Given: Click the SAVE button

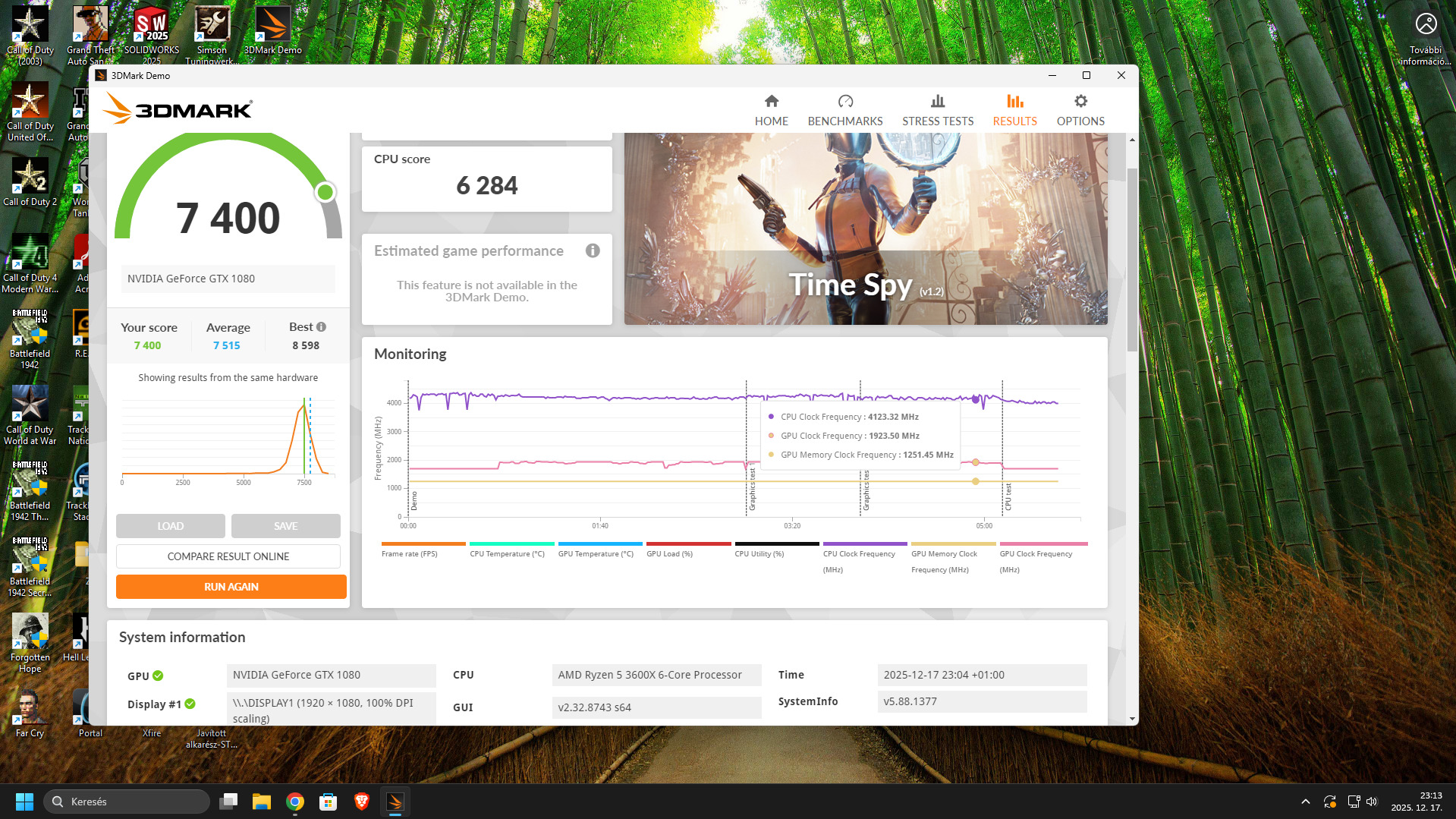Looking at the screenshot, I should 286,526.
